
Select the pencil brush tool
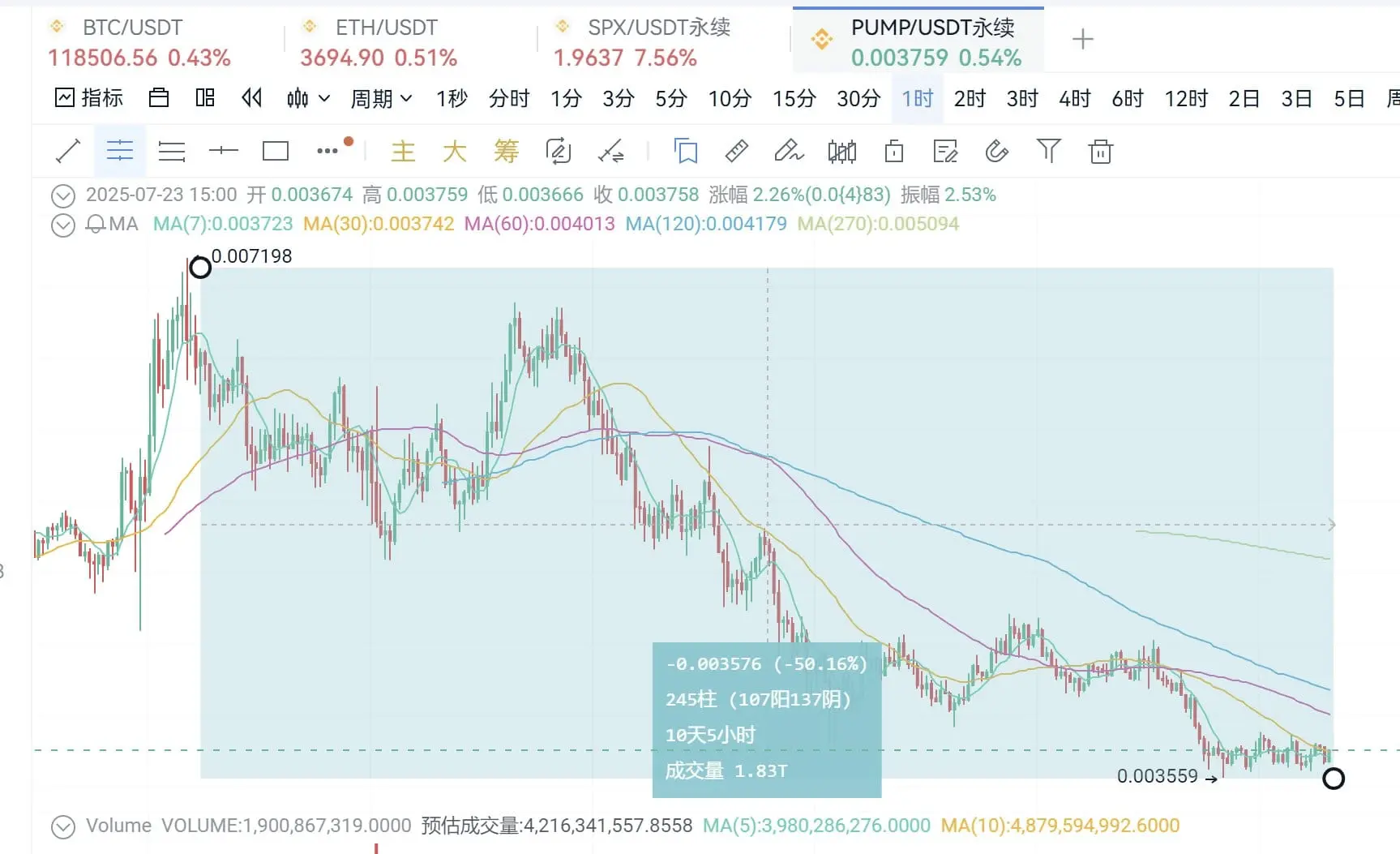[x=789, y=151]
